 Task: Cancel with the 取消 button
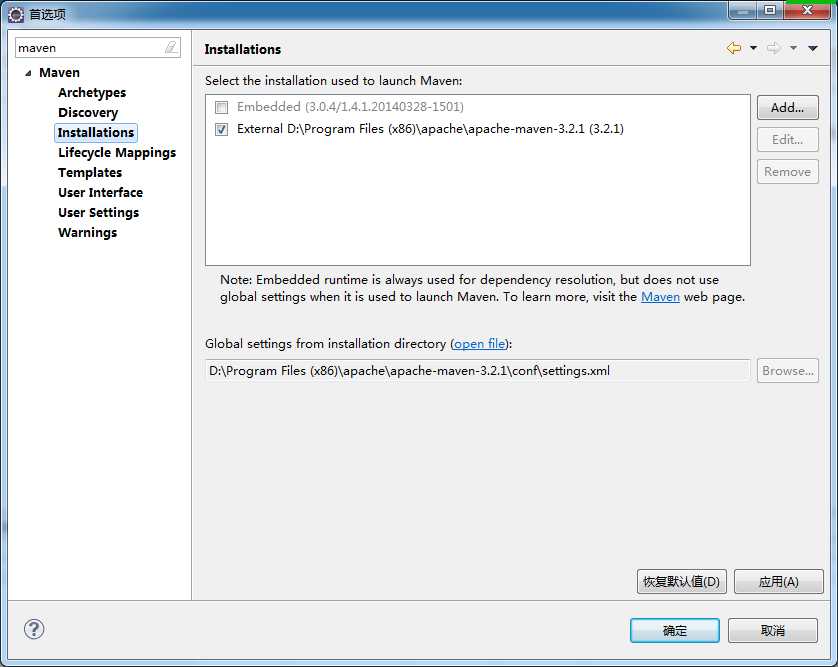pyautogui.click(x=772, y=631)
